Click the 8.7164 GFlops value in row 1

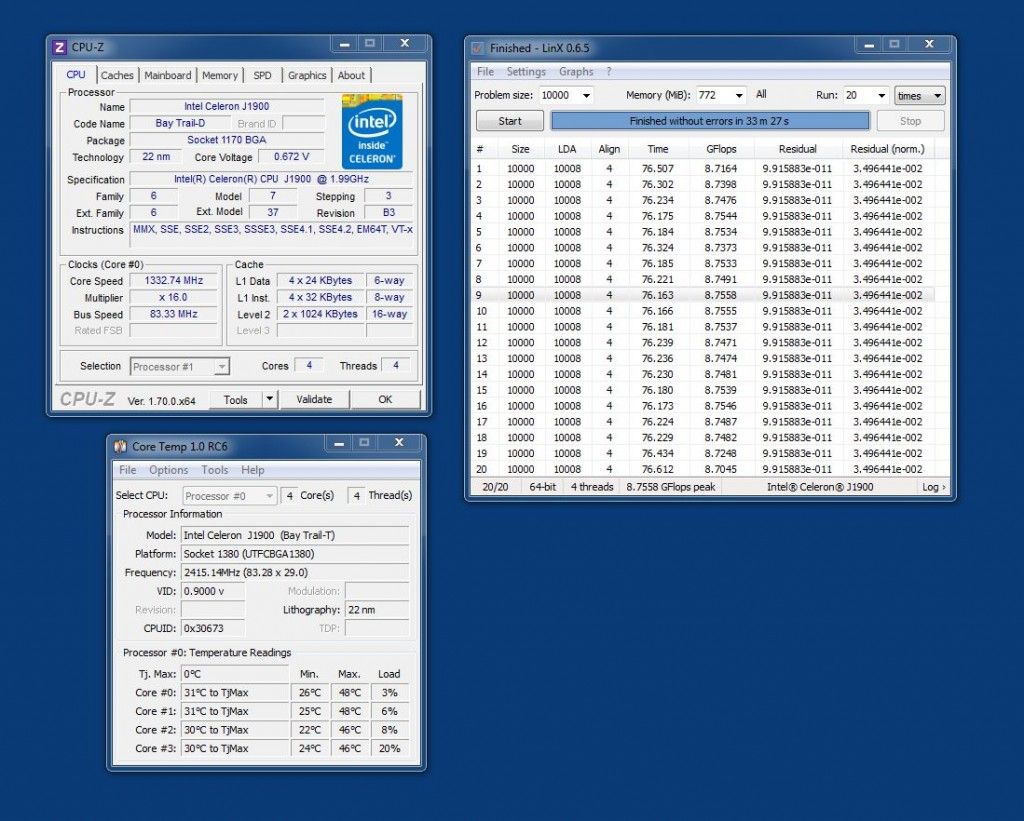pyautogui.click(x=720, y=169)
